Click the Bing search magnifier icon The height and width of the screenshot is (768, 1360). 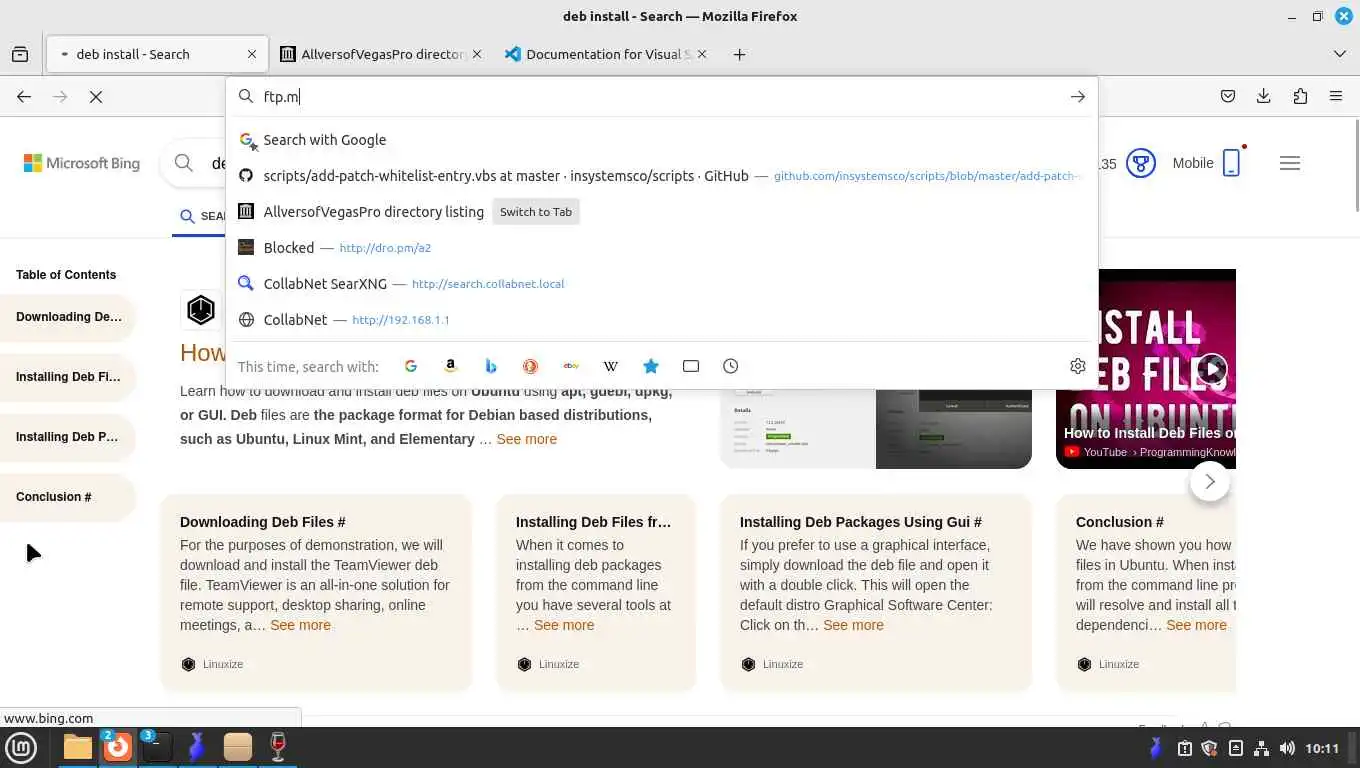coord(184,163)
